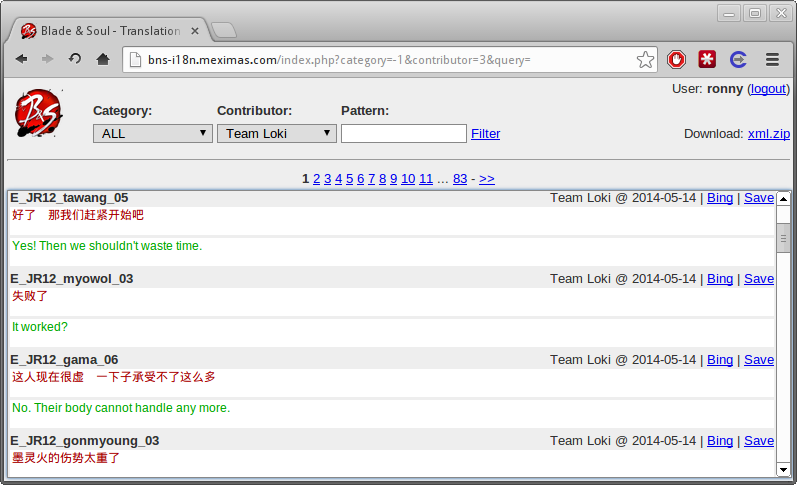Open the Chrome hamburger menu
The image size is (797, 485).
[x=773, y=59]
